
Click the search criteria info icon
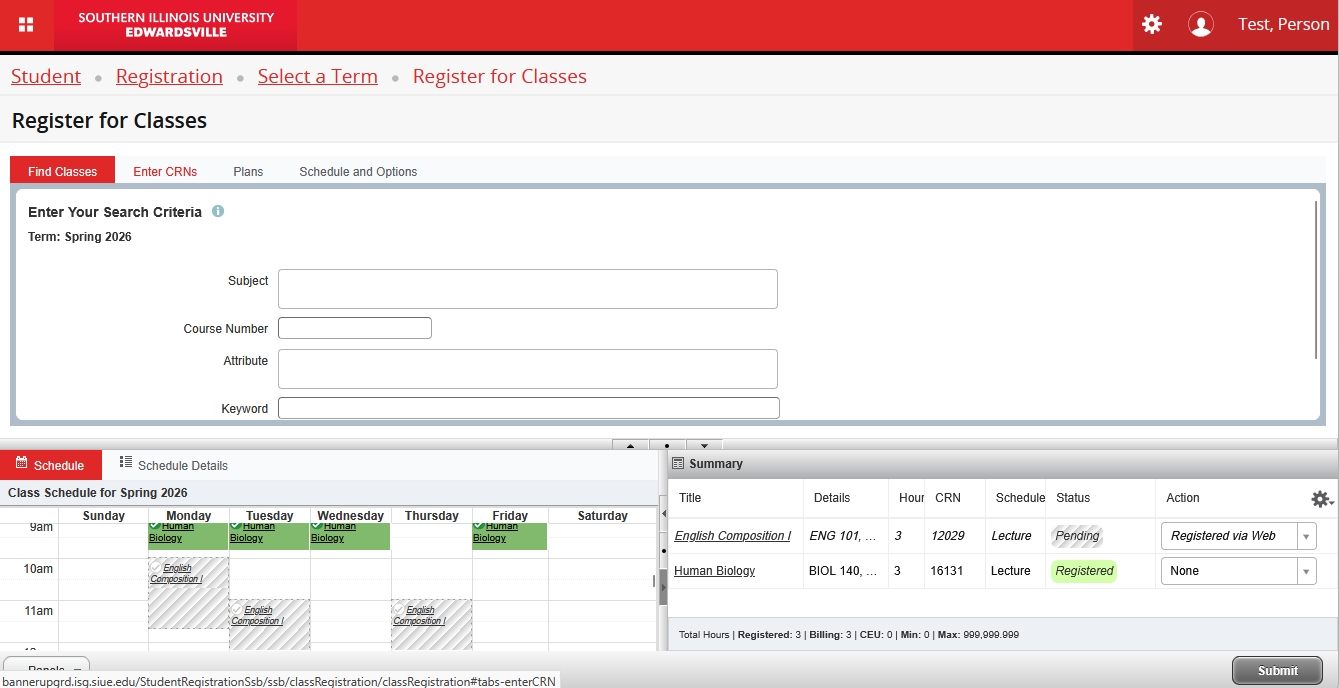218,212
